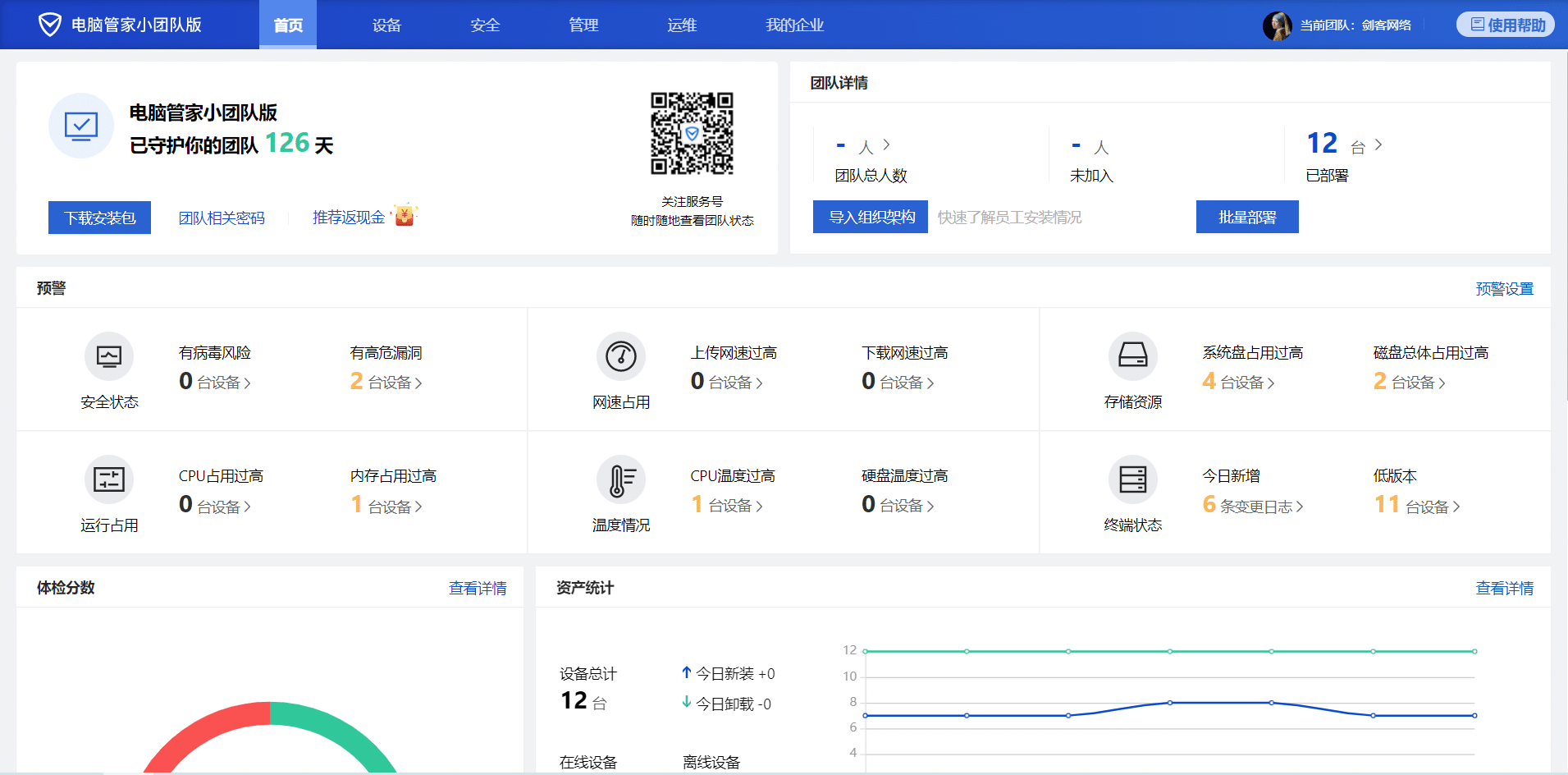Click the red envelope icon next to 推荐返现金
This screenshot has width=1568, height=775.
click(x=405, y=215)
